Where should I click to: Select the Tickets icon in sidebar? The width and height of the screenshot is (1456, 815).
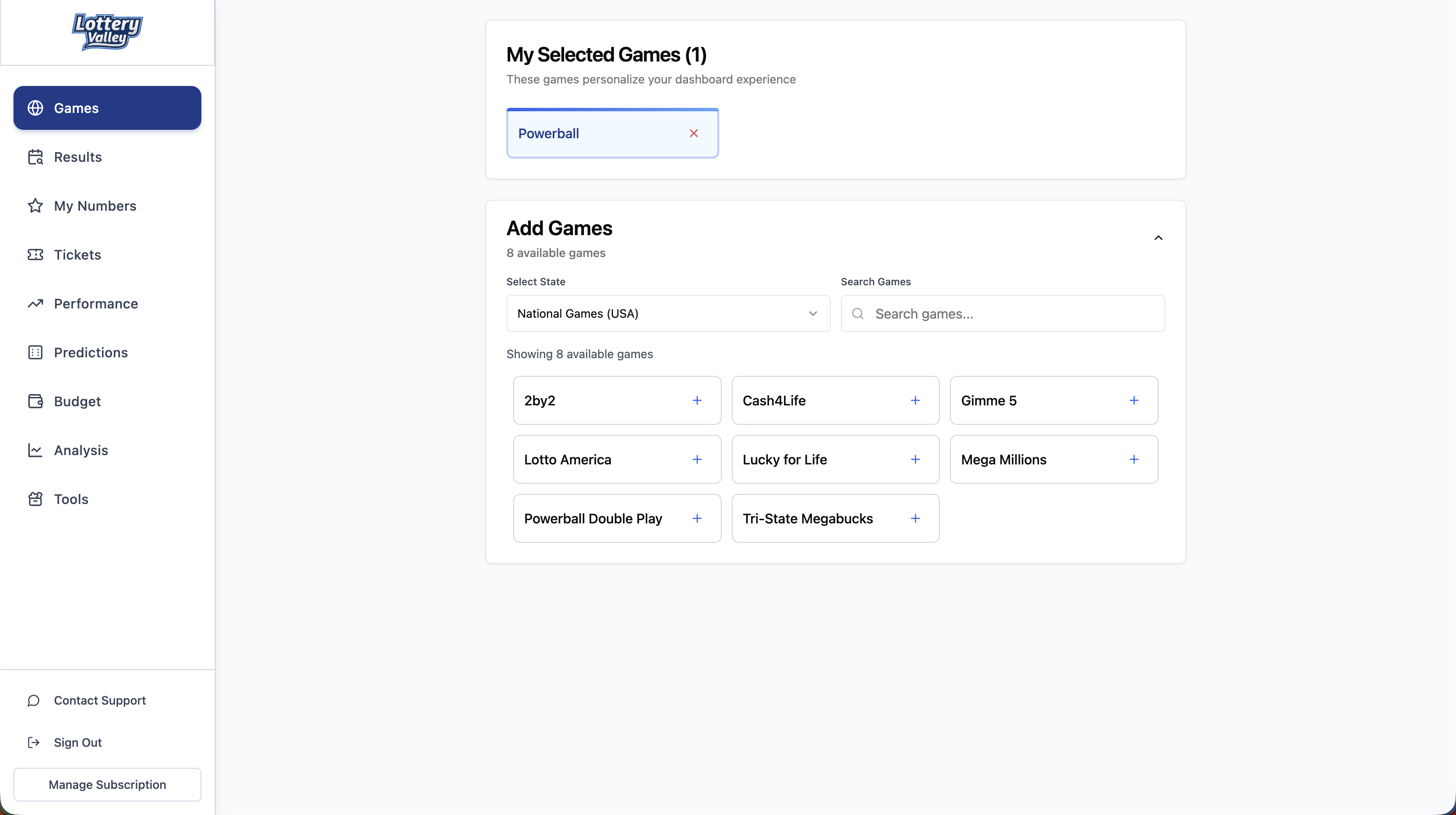click(x=35, y=255)
